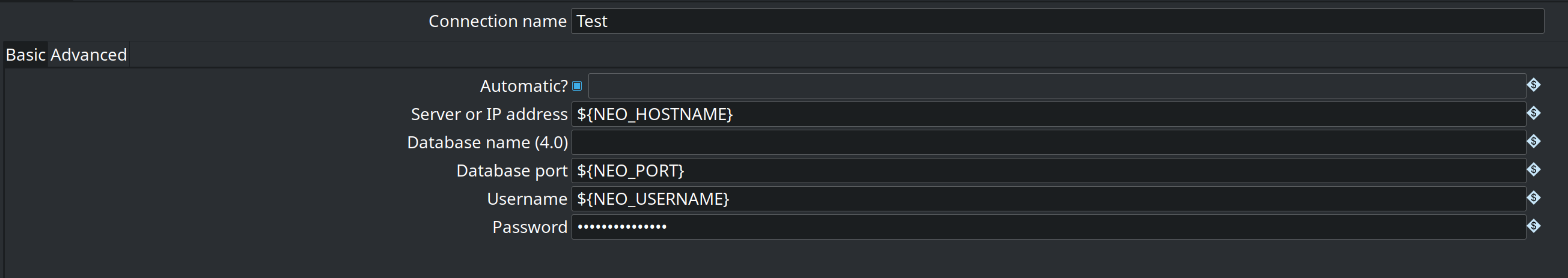Click the empty Database name (4.0) field
Screen dimensions: 1568x278
click(x=1048, y=142)
